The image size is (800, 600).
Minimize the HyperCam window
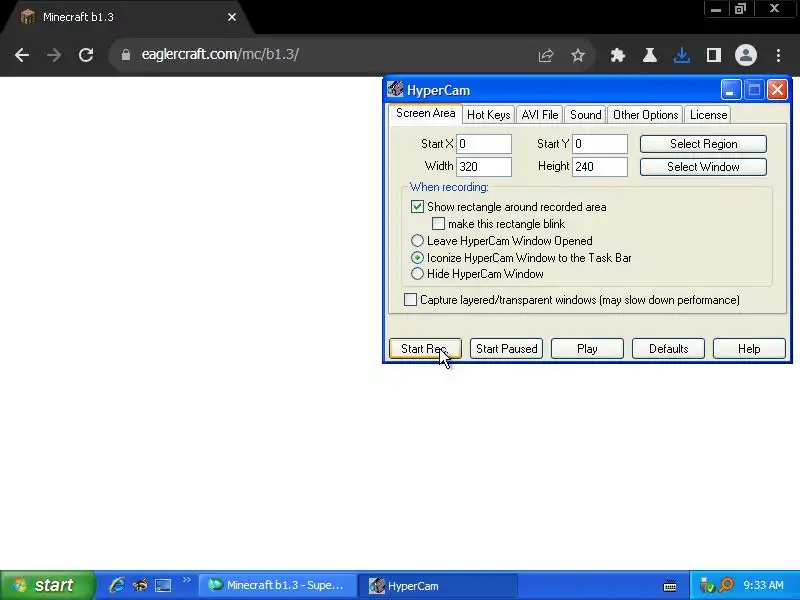[731, 90]
